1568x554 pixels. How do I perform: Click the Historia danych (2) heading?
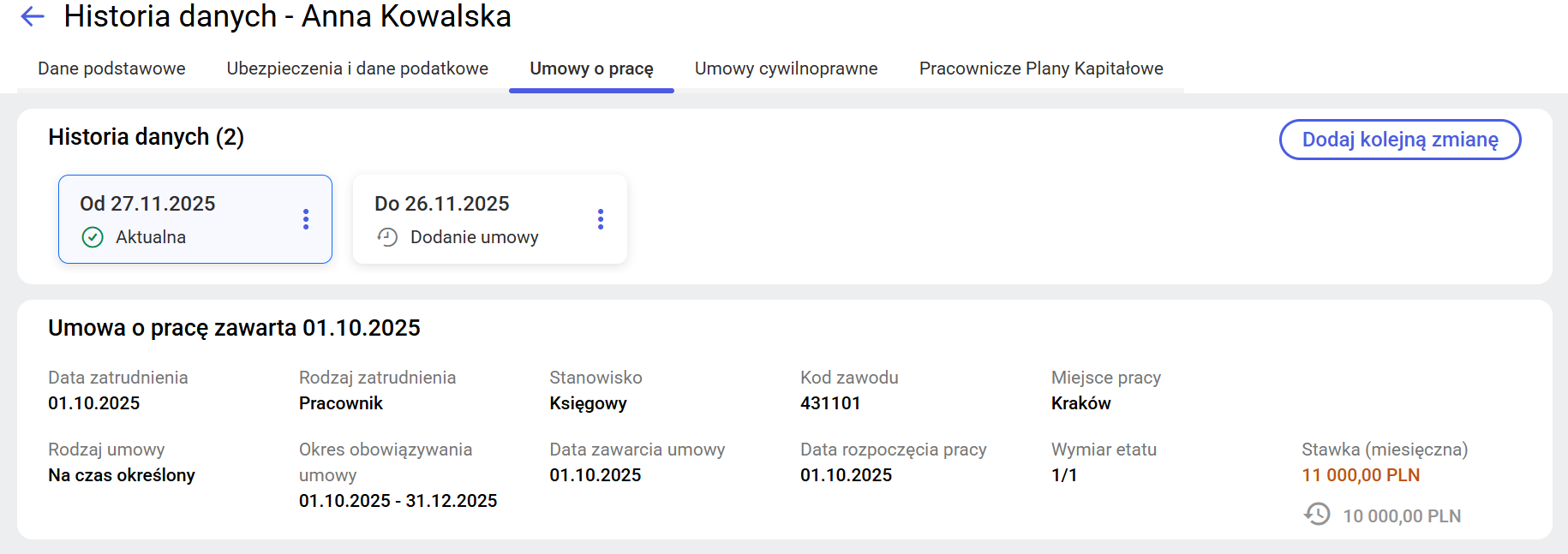click(146, 137)
